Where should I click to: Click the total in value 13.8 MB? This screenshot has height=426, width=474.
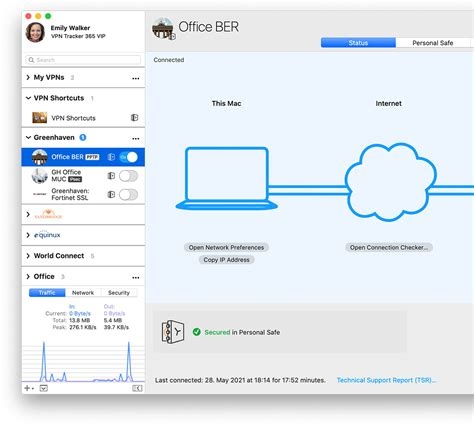[80, 320]
